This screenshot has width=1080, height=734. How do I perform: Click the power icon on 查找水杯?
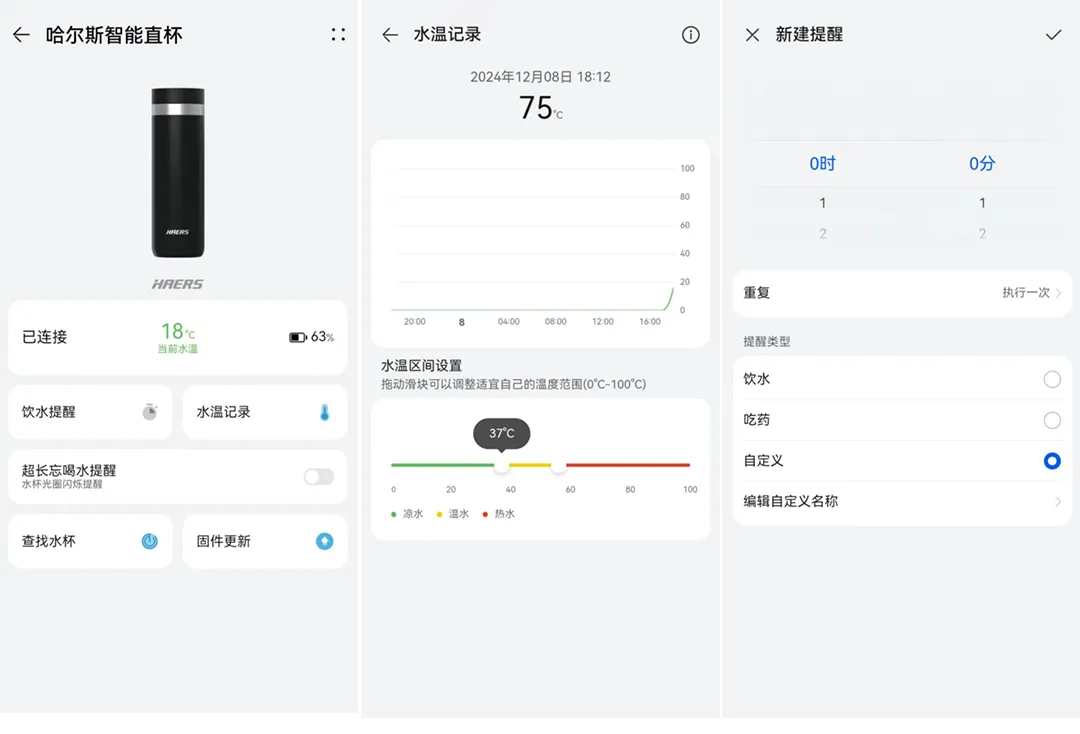pos(149,541)
